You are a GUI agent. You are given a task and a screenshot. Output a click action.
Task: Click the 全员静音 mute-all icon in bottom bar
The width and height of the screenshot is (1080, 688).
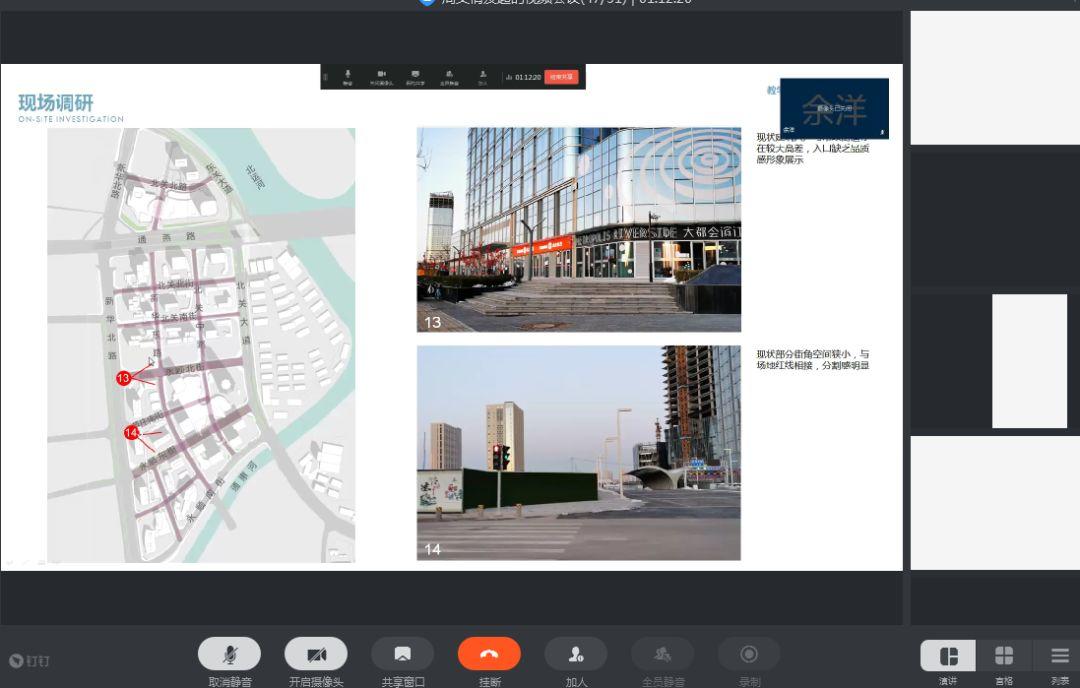663,654
